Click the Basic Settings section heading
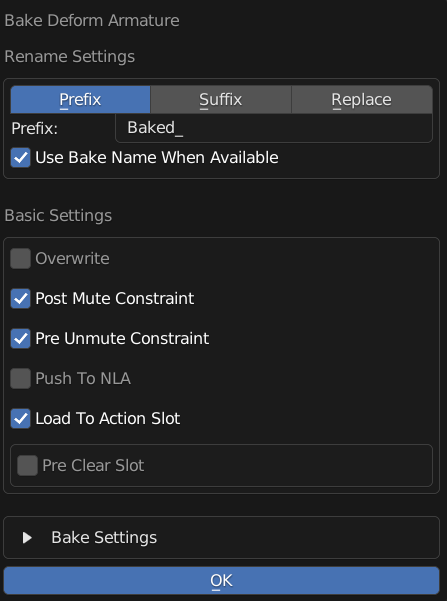Image resolution: width=447 pixels, height=601 pixels. click(58, 215)
